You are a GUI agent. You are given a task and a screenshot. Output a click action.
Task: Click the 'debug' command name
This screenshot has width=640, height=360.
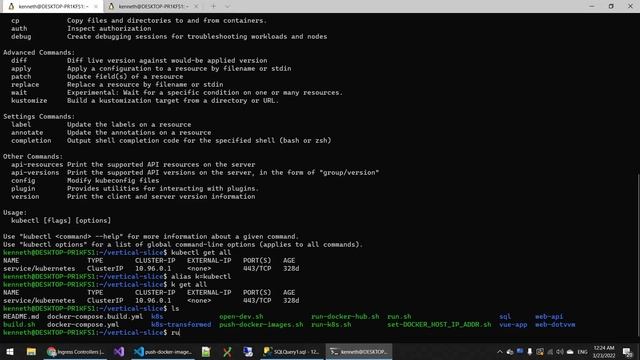[21, 36]
